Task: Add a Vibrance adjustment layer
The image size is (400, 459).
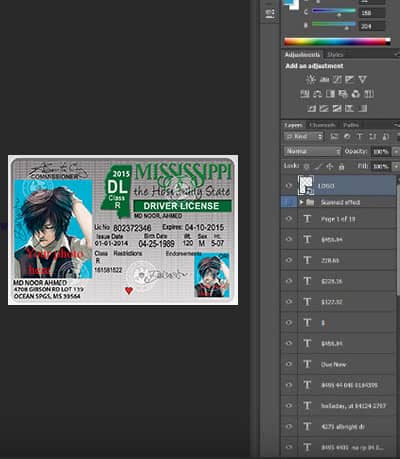Action: coord(362,79)
